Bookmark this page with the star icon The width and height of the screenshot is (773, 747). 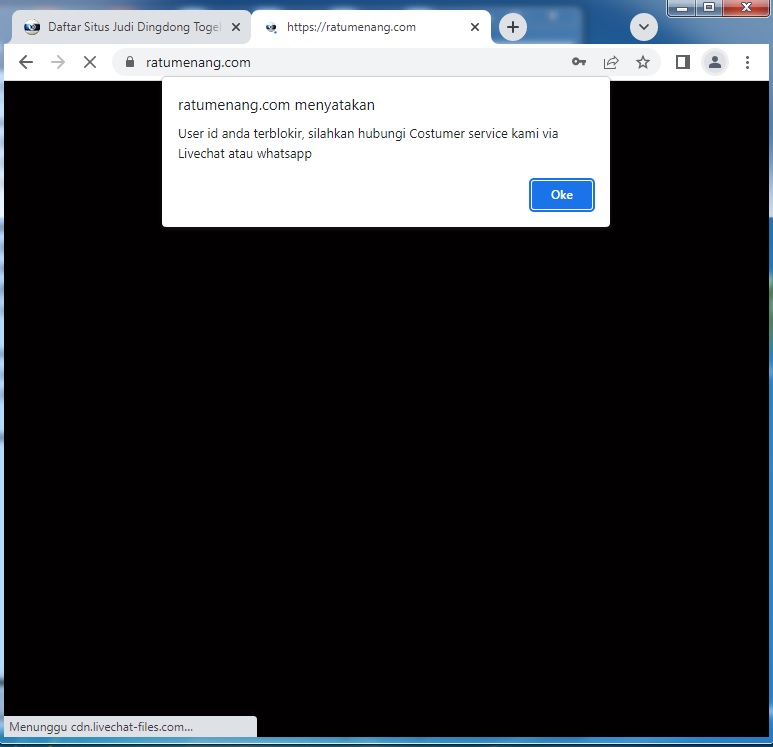643,62
